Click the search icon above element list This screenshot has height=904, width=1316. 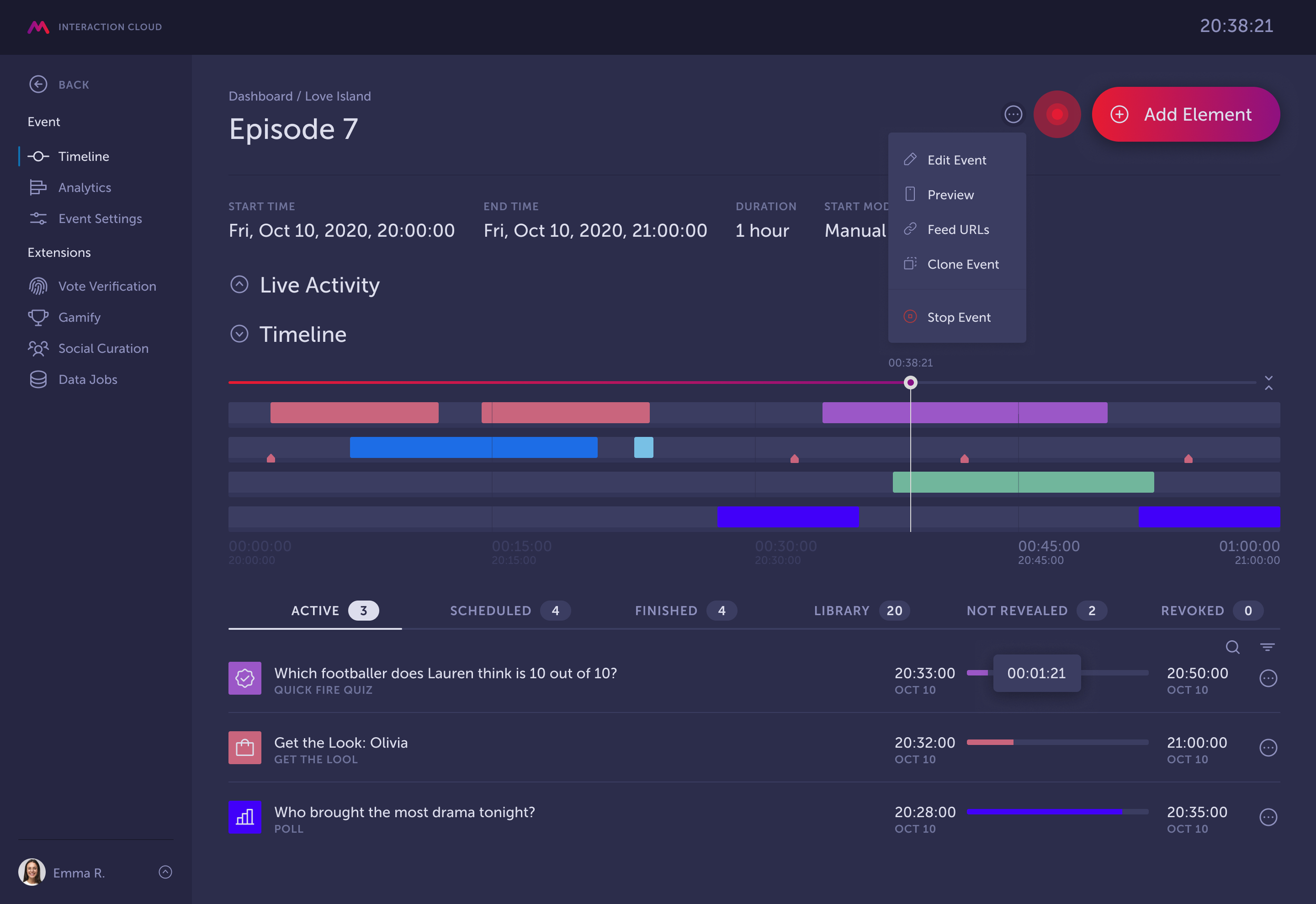tap(1232, 647)
